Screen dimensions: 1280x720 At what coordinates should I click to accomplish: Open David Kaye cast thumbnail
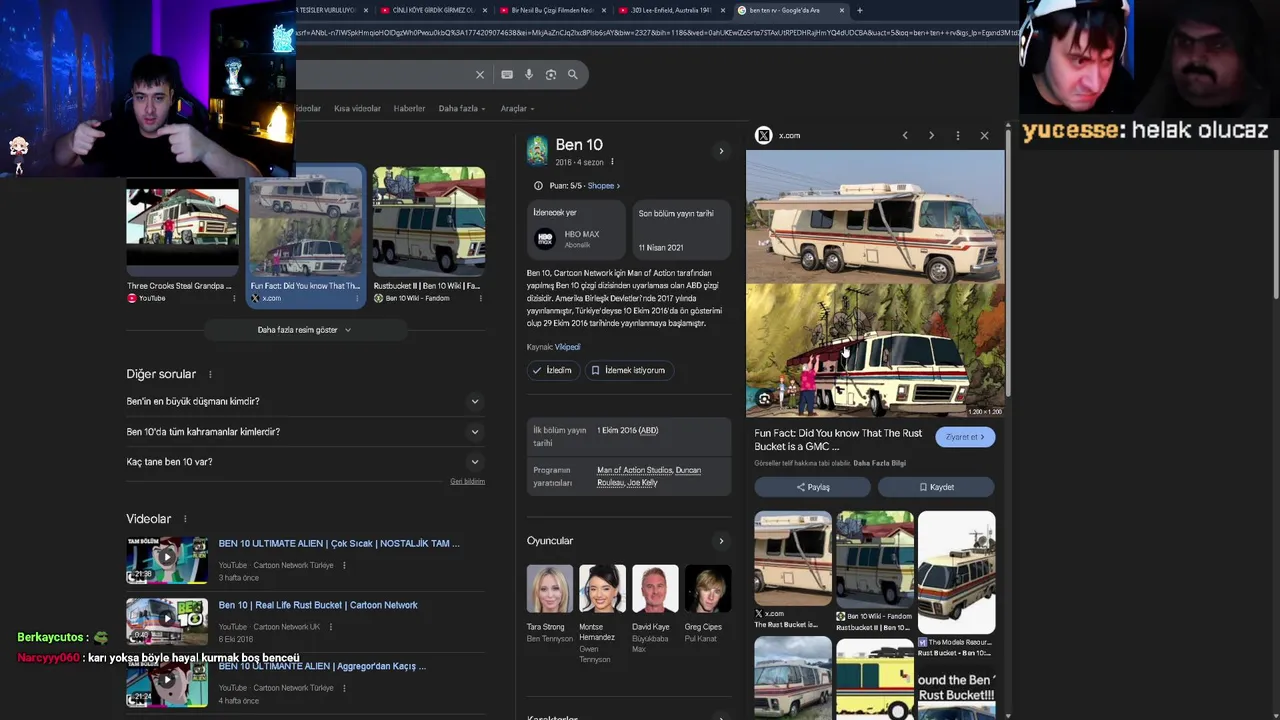point(655,589)
